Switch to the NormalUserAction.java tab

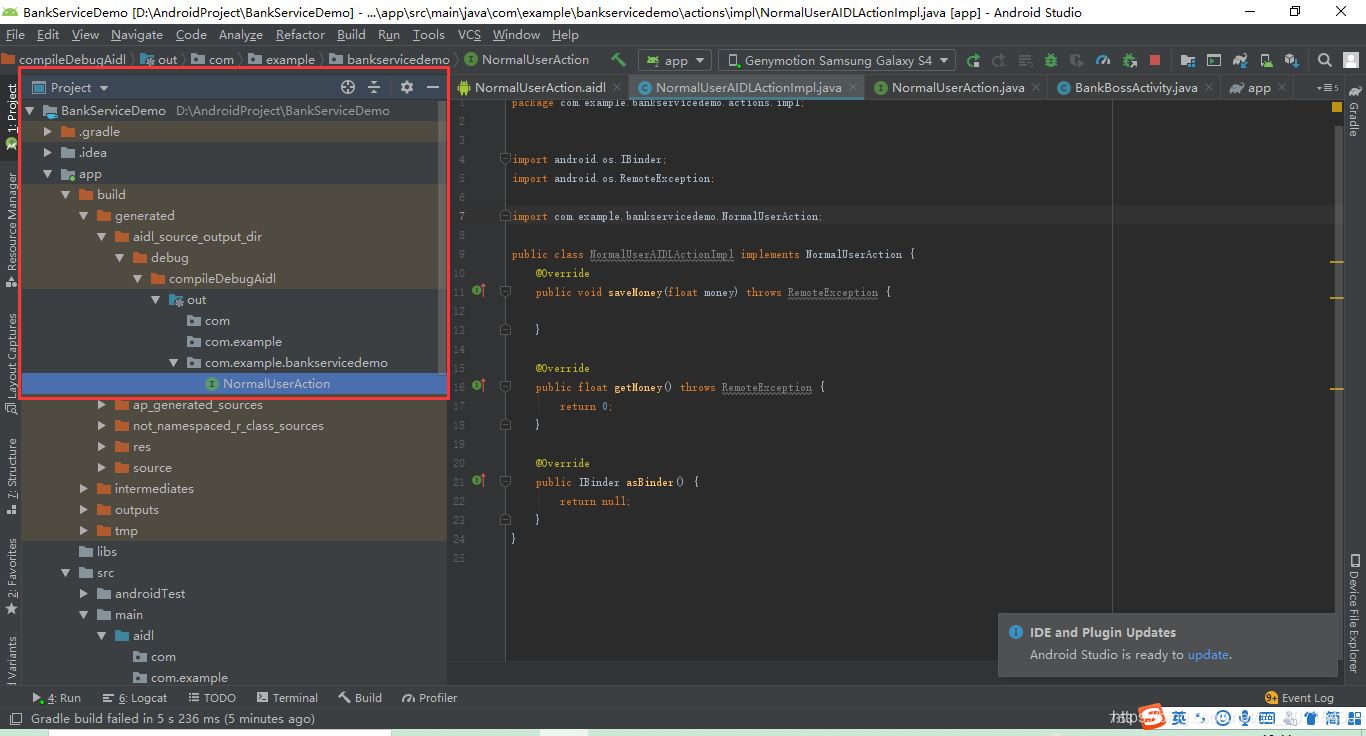pyautogui.click(x=957, y=88)
